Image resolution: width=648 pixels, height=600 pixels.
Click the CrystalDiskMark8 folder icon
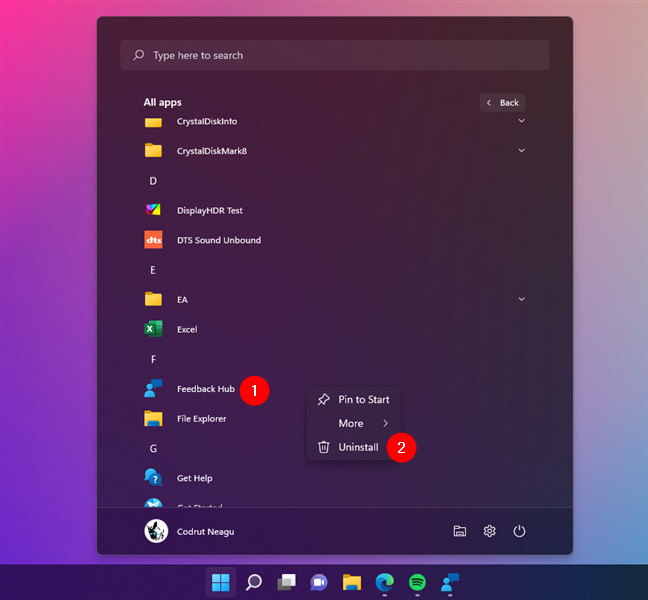point(153,150)
